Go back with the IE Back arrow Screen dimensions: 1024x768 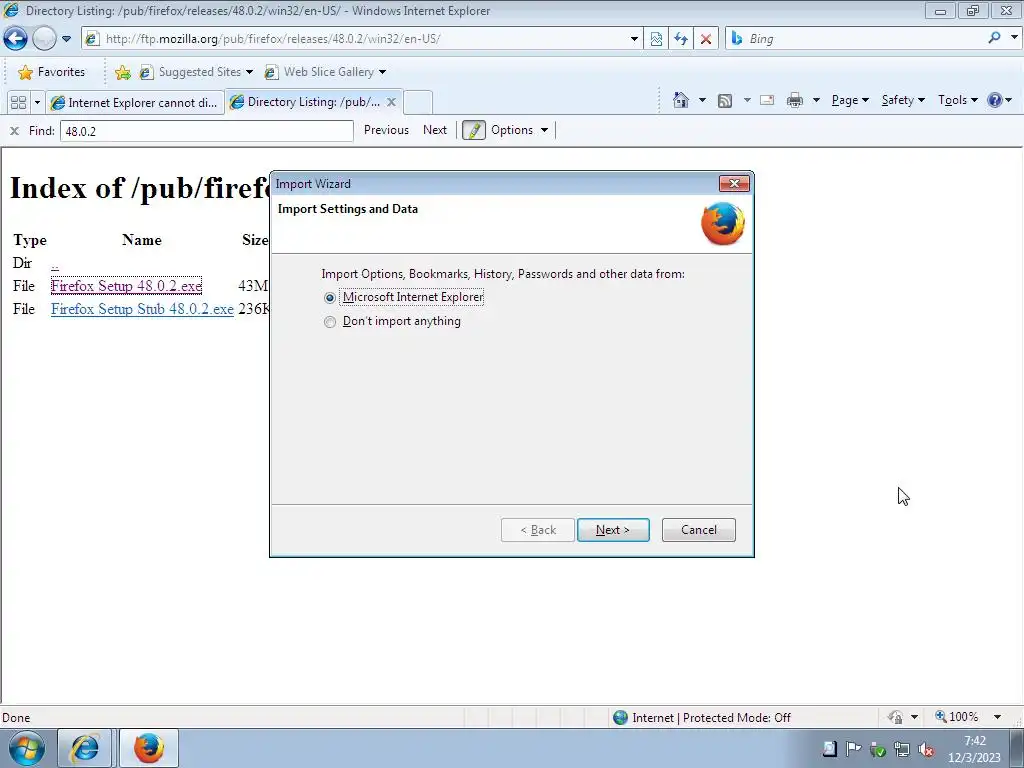coord(16,39)
